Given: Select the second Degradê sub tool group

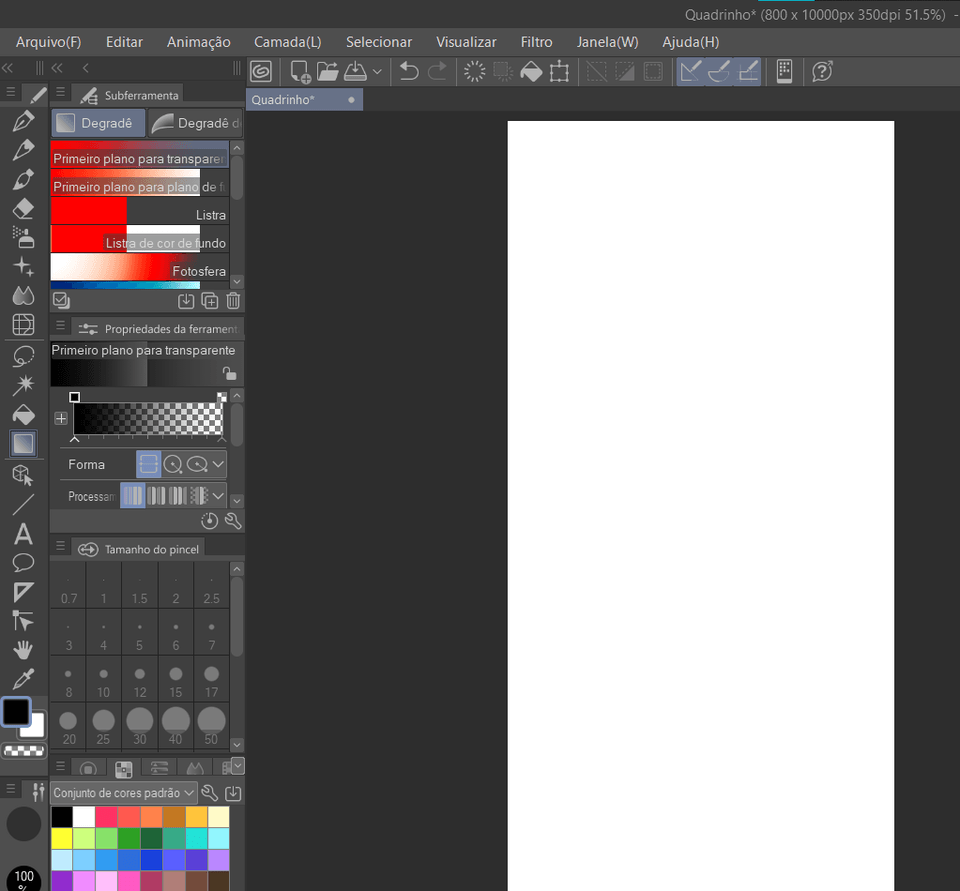Looking at the screenshot, I should [195, 123].
